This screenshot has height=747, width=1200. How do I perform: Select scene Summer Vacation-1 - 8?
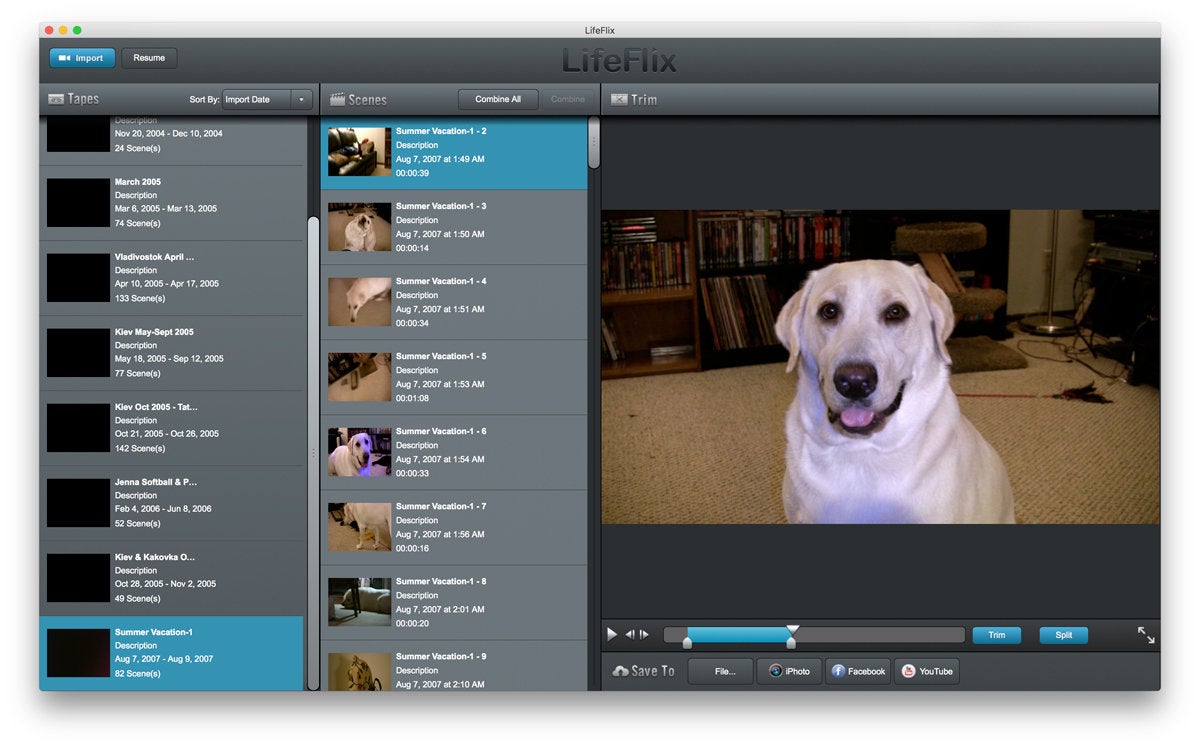[454, 603]
